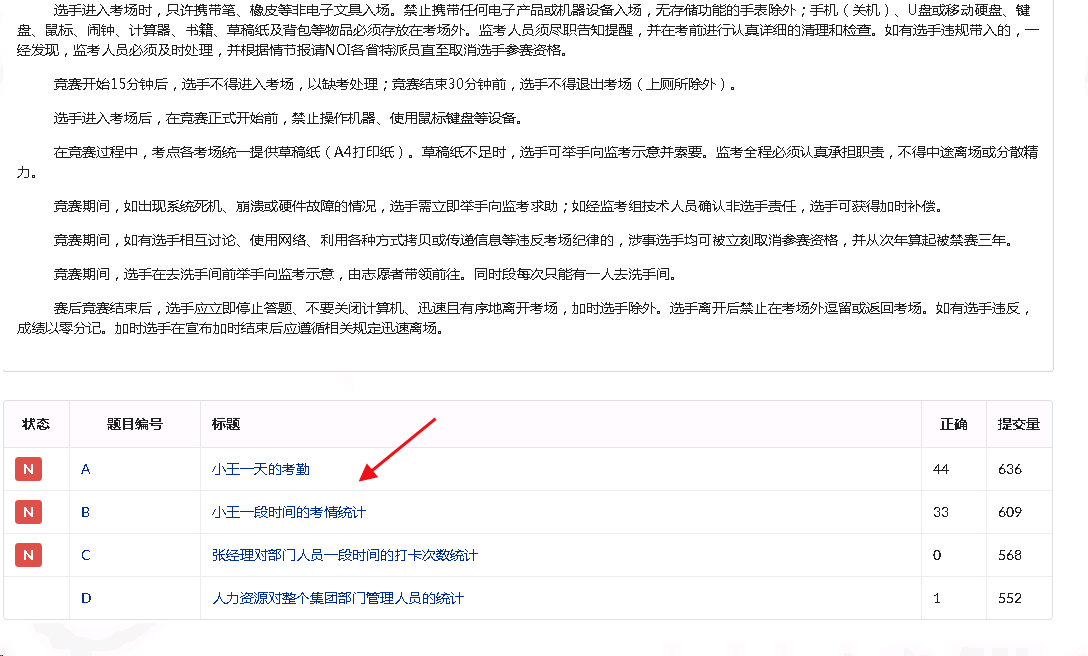Click the 标题 column header
The image size is (1088, 656).
(x=225, y=424)
